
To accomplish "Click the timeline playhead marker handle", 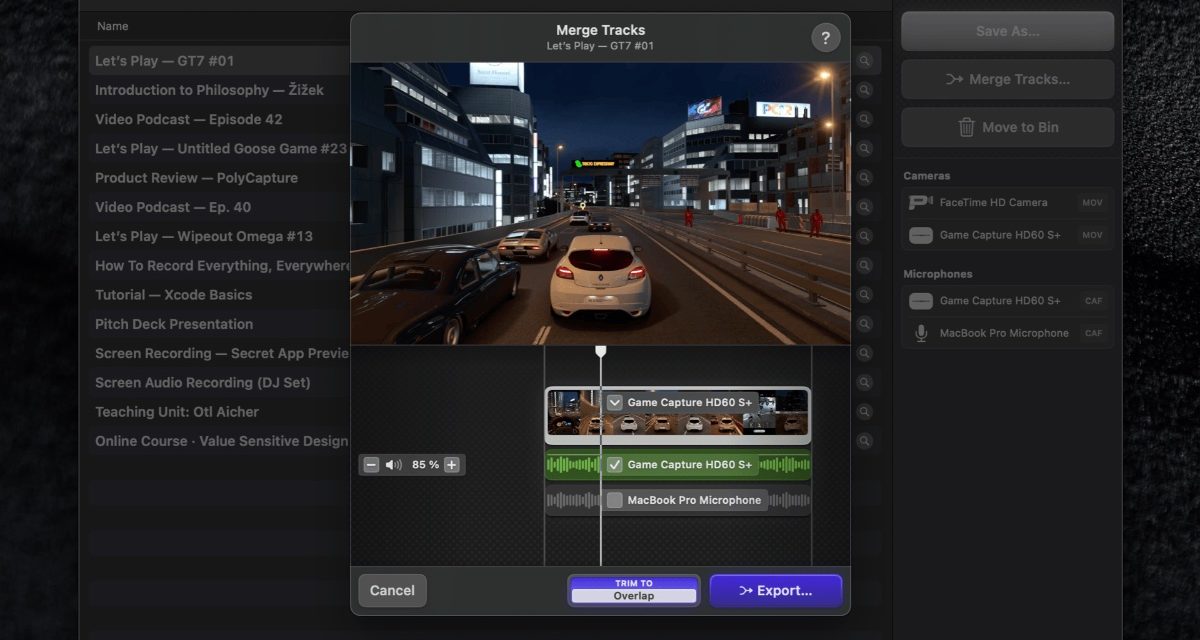I will (601, 351).
